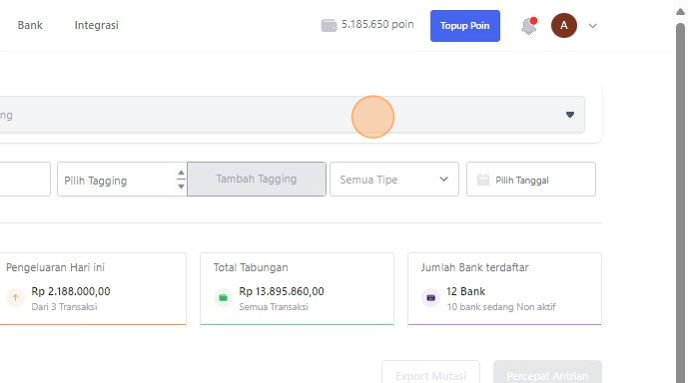Open the Integrasi menu item
The width and height of the screenshot is (688, 383).
[97, 25]
